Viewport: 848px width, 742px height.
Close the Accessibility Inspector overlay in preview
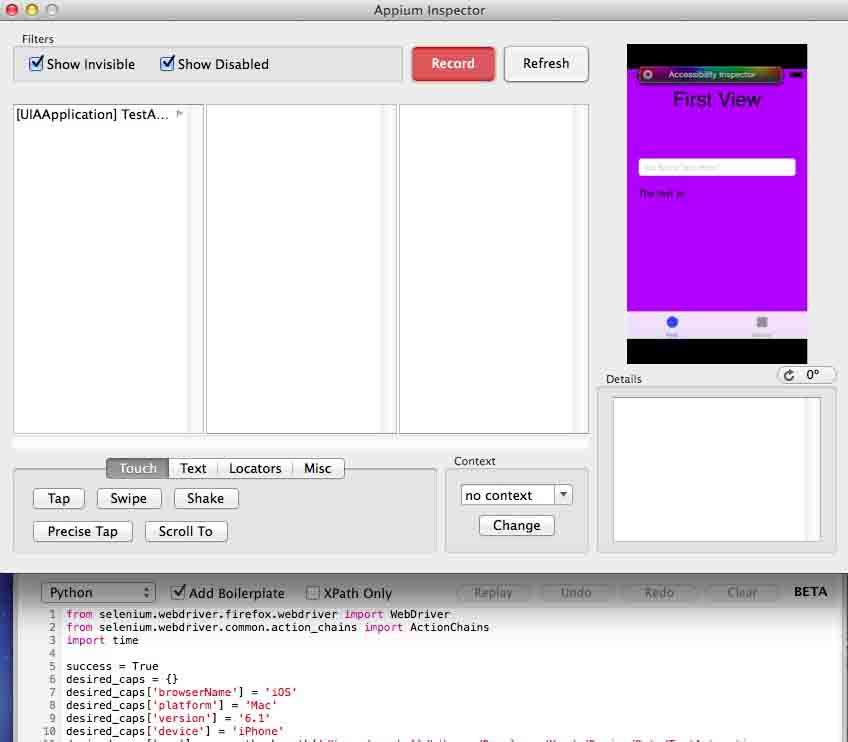click(x=648, y=75)
